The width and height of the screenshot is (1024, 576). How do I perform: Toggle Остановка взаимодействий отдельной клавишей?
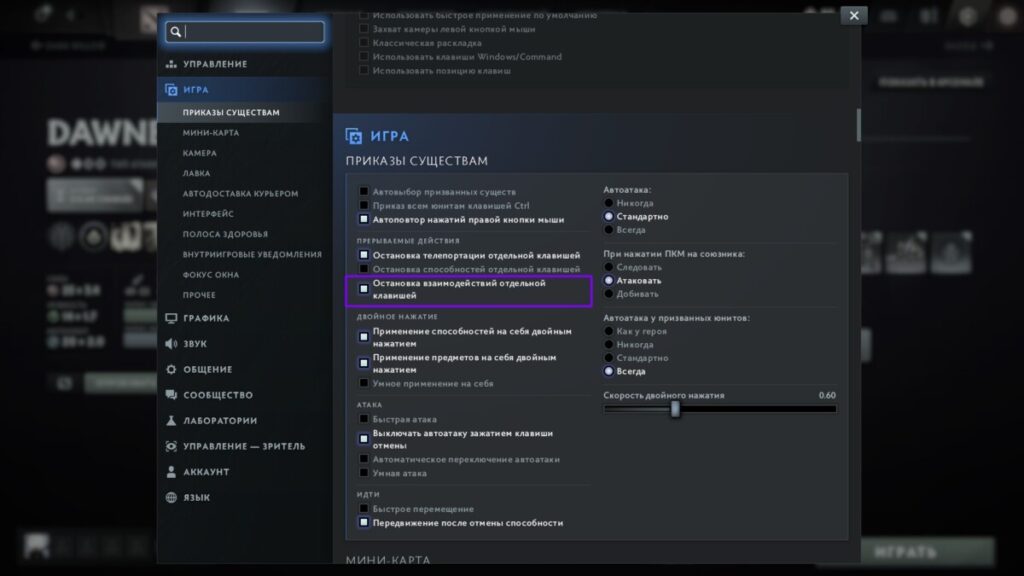click(364, 289)
